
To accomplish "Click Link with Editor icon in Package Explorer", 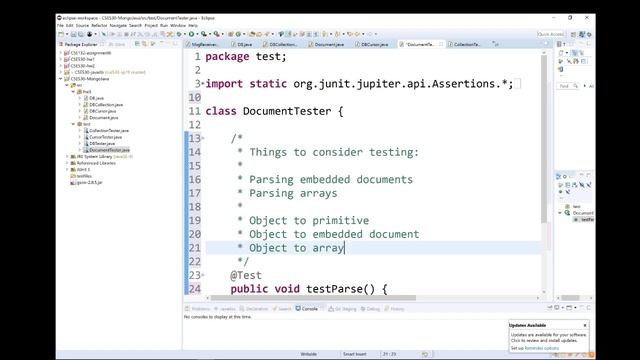I will (144, 44).
